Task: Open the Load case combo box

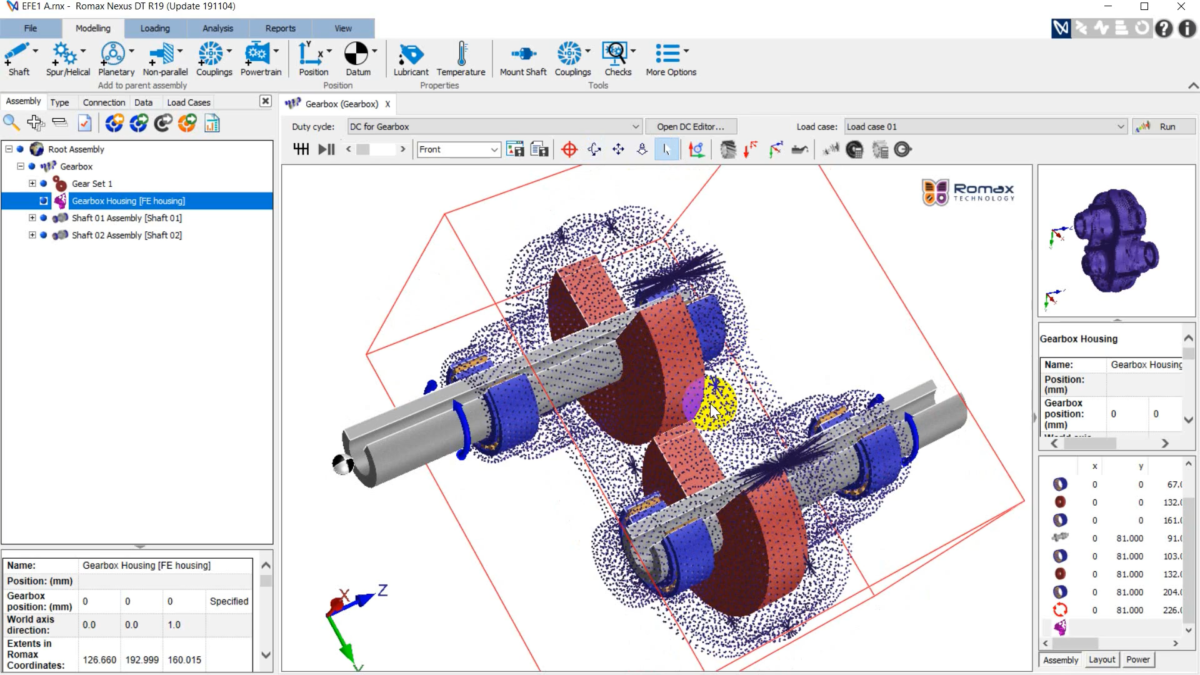Action: coord(985,127)
